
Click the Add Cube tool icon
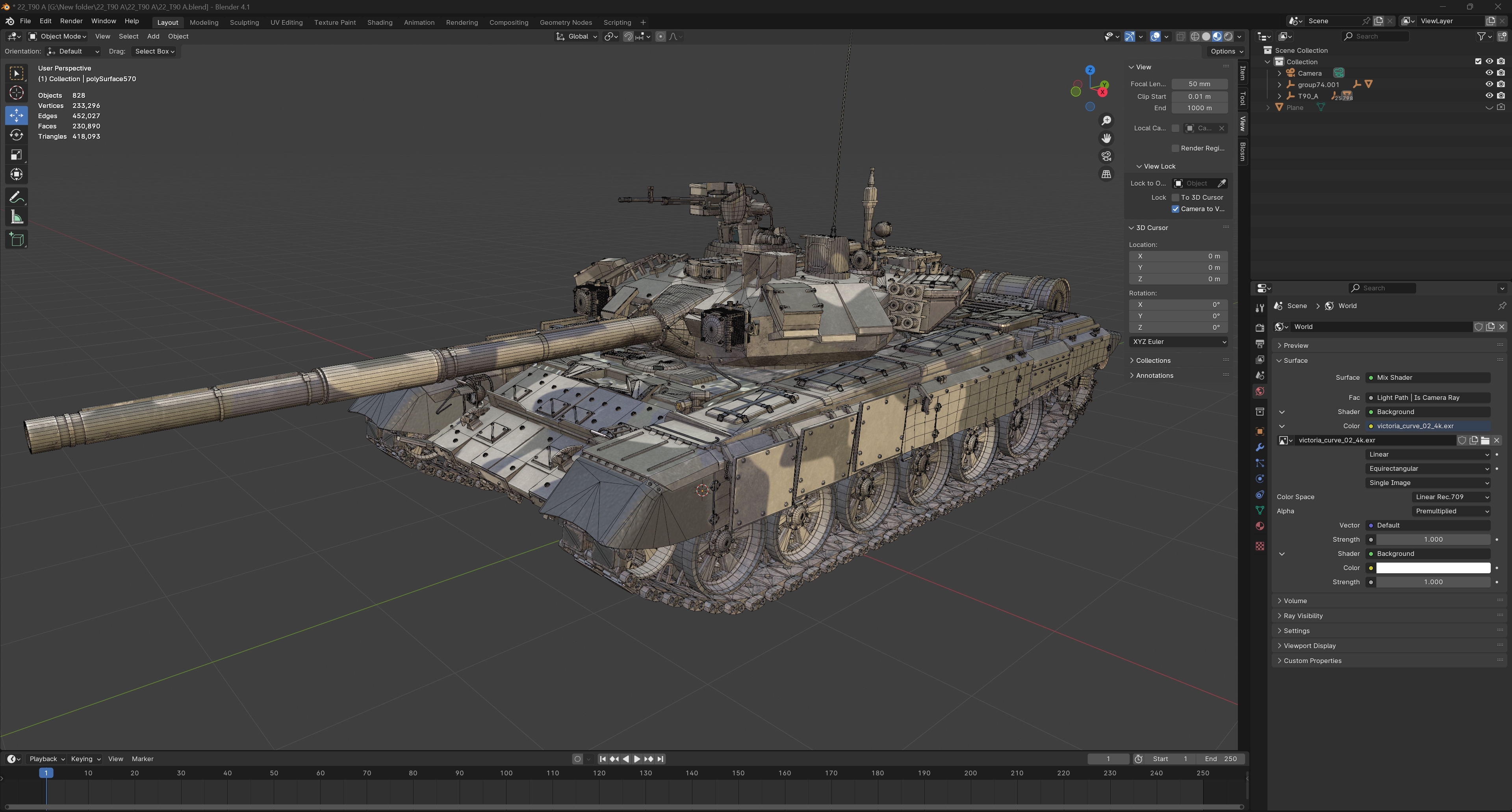(x=17, y=240)
